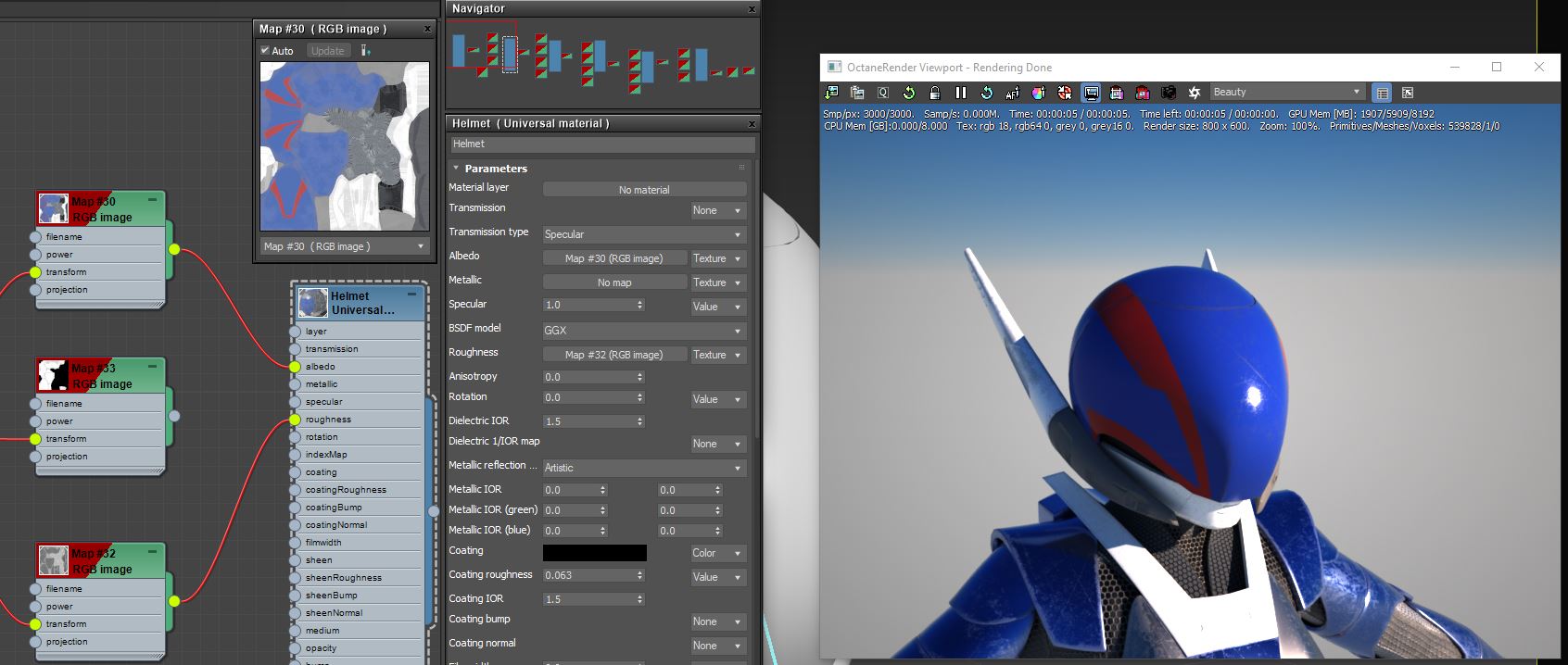Click the Dielectric IOR 1.5 value field

(x=588, y=421)
